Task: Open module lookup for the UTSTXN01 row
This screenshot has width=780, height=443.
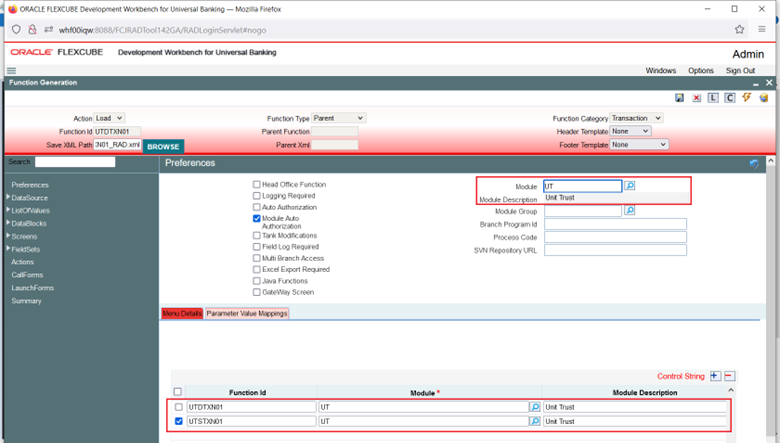Action: coord(535,421)
